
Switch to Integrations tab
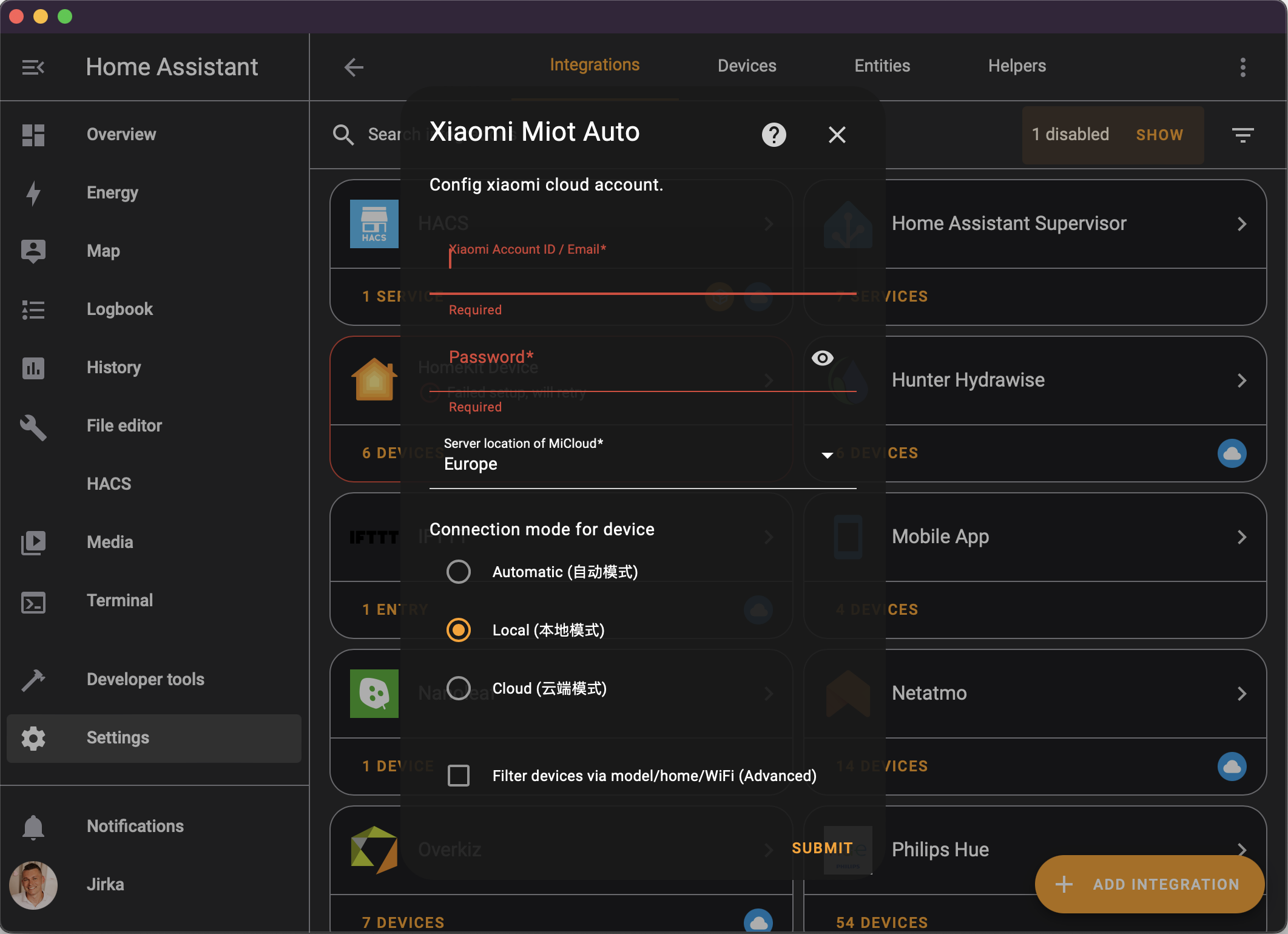point(595,65)
